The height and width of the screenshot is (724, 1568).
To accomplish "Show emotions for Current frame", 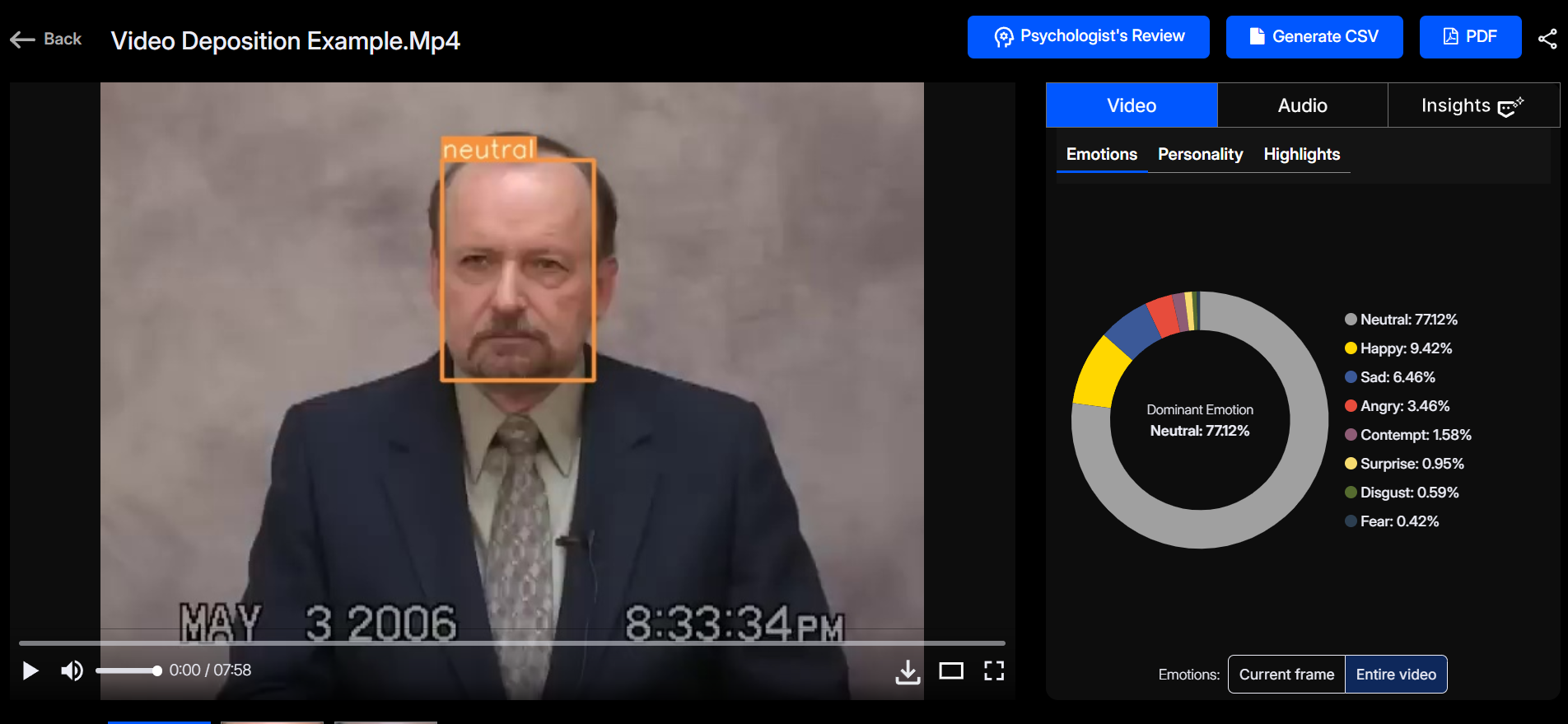I will (1286, 675).
